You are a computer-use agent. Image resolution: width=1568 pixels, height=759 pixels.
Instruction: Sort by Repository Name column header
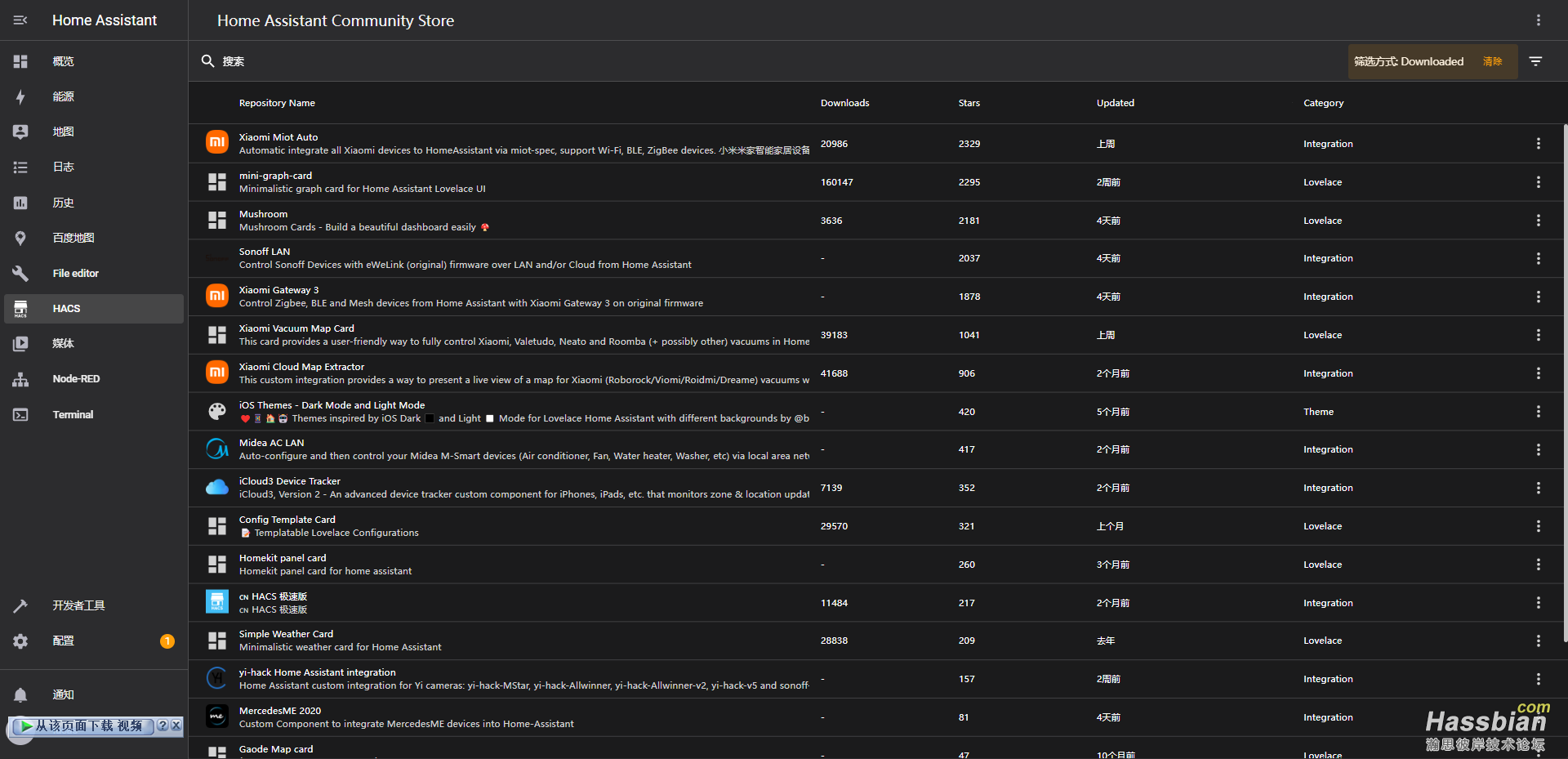[x=277, y=103]
